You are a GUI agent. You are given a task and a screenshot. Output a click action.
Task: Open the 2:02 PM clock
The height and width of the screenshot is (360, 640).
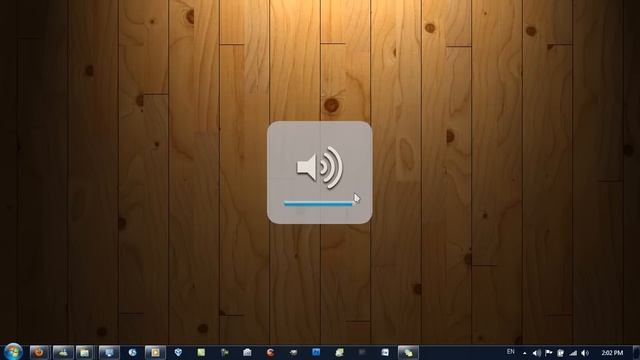612,353
